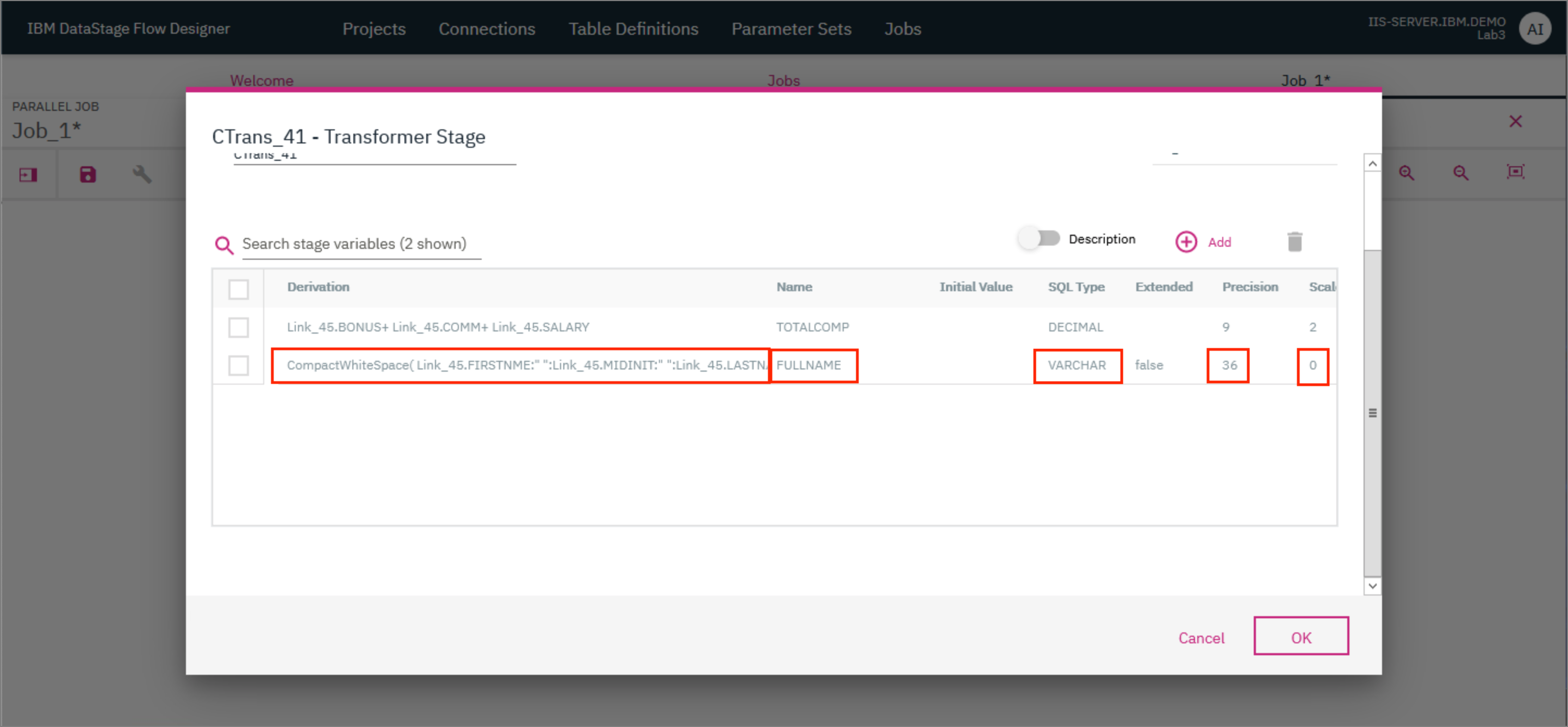
Task: Click the false Extended cell
Action: 1149,366
